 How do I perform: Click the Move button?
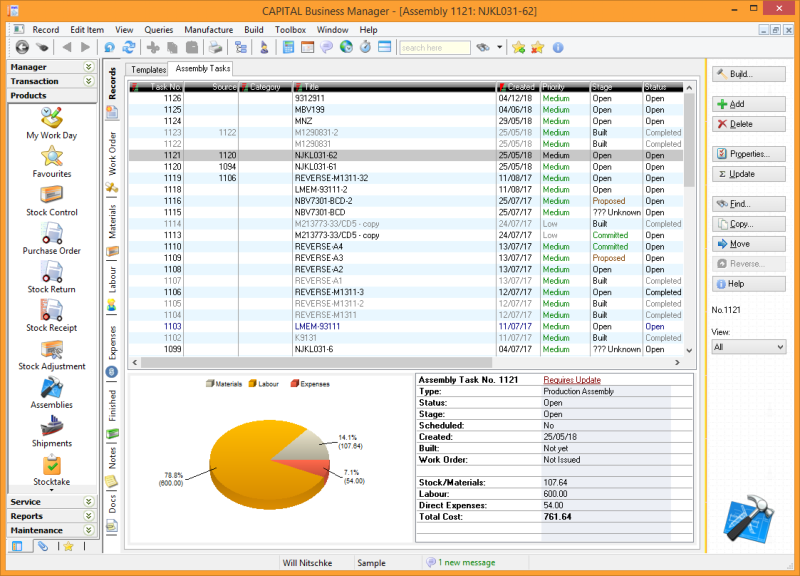click(x=748, y=244)
